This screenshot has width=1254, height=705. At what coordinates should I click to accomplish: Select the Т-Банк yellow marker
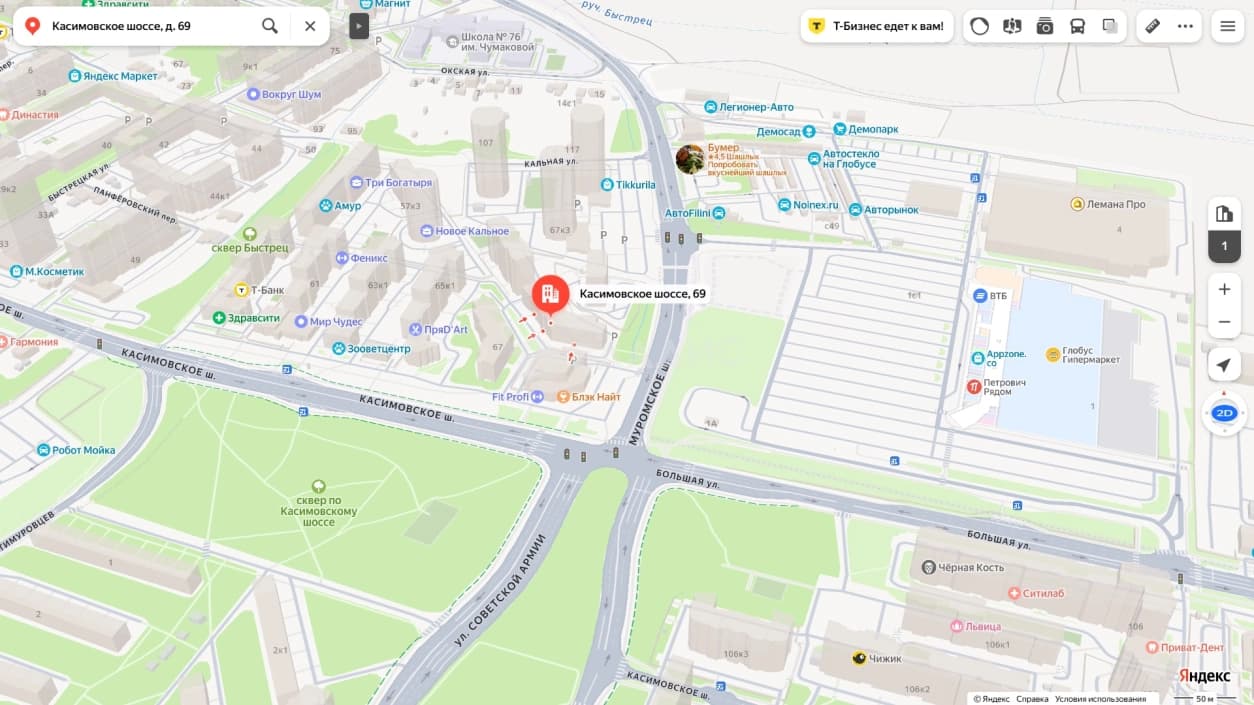[x=241, y=290]
